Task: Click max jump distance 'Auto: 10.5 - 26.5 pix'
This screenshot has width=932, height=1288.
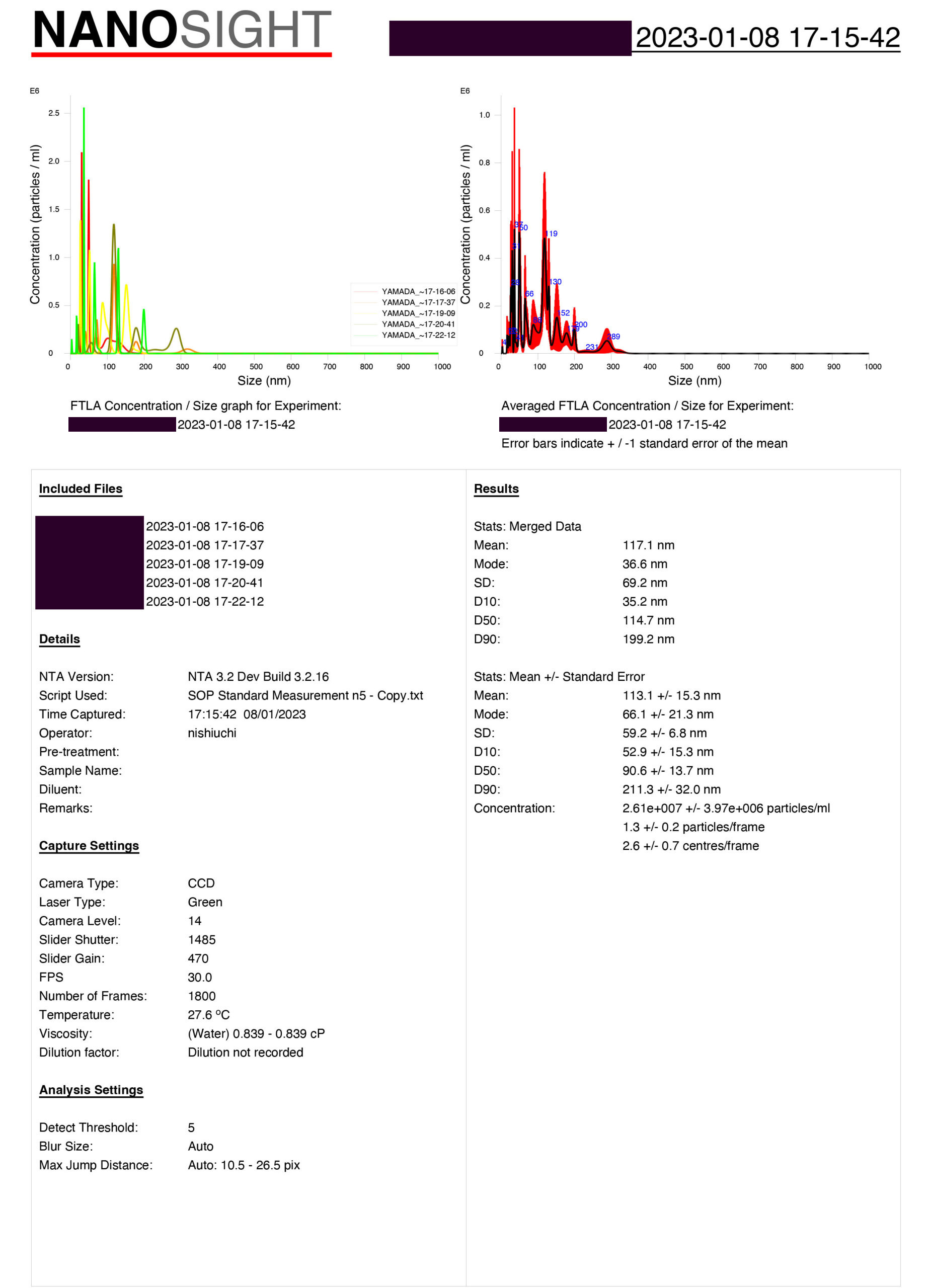Action: (244, 1165)
